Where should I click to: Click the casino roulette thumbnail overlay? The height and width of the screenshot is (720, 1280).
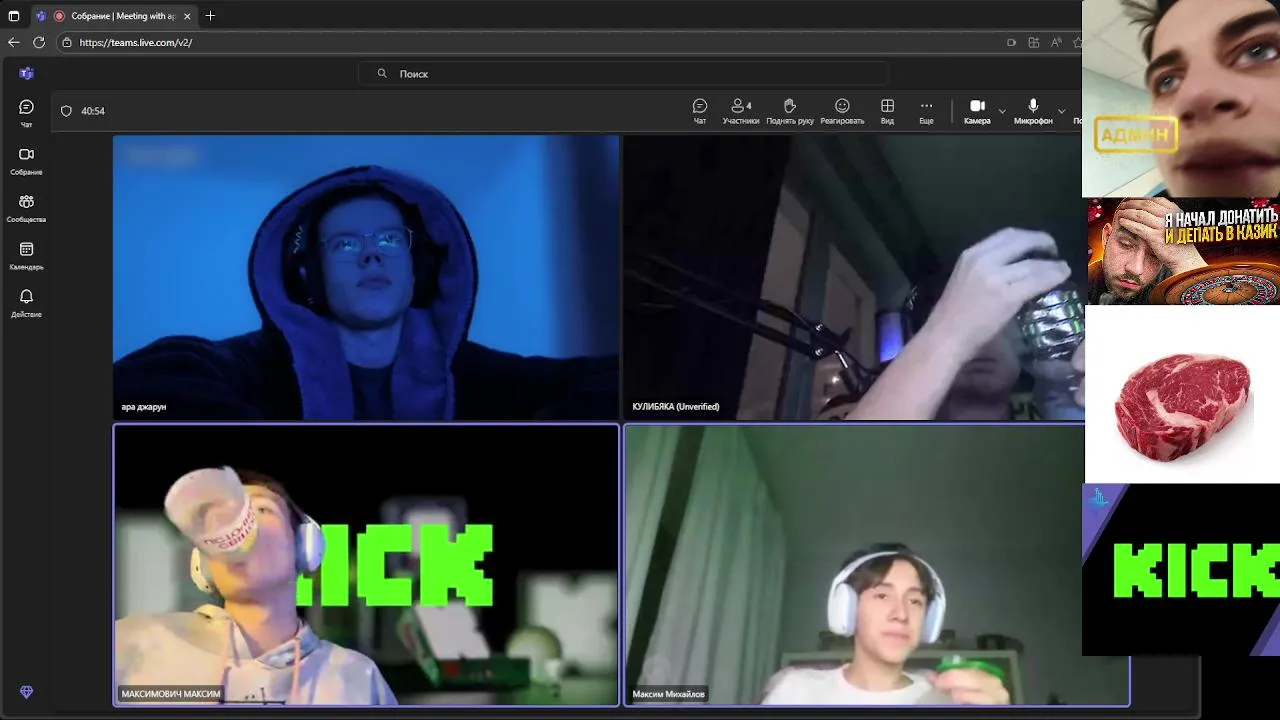1183,251
